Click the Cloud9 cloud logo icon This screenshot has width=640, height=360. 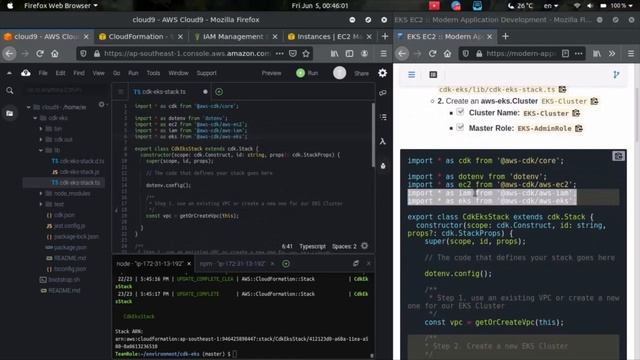click(x=26, y=73)
